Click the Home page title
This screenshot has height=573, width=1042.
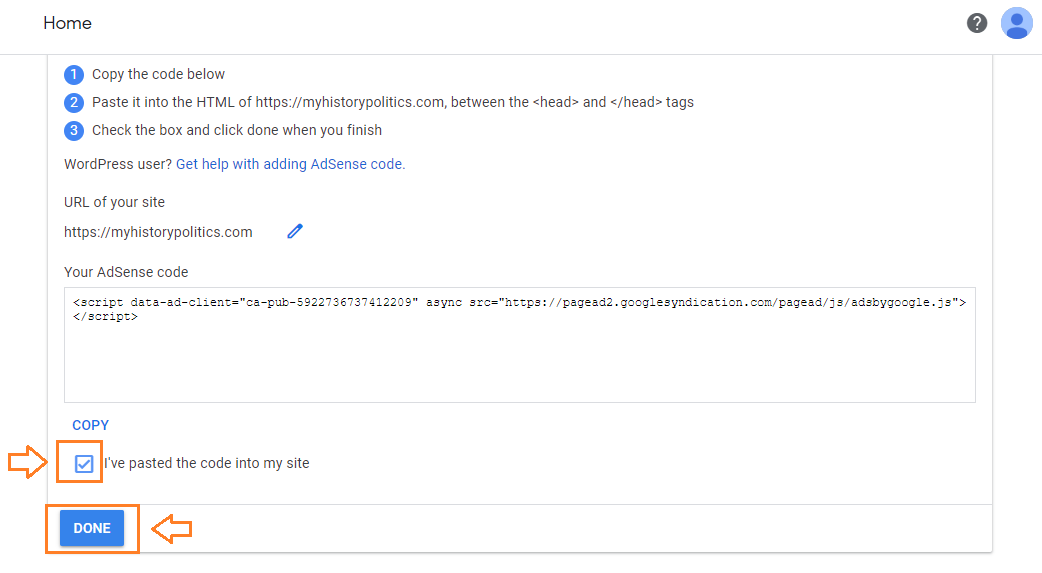[x=67, y=23]
